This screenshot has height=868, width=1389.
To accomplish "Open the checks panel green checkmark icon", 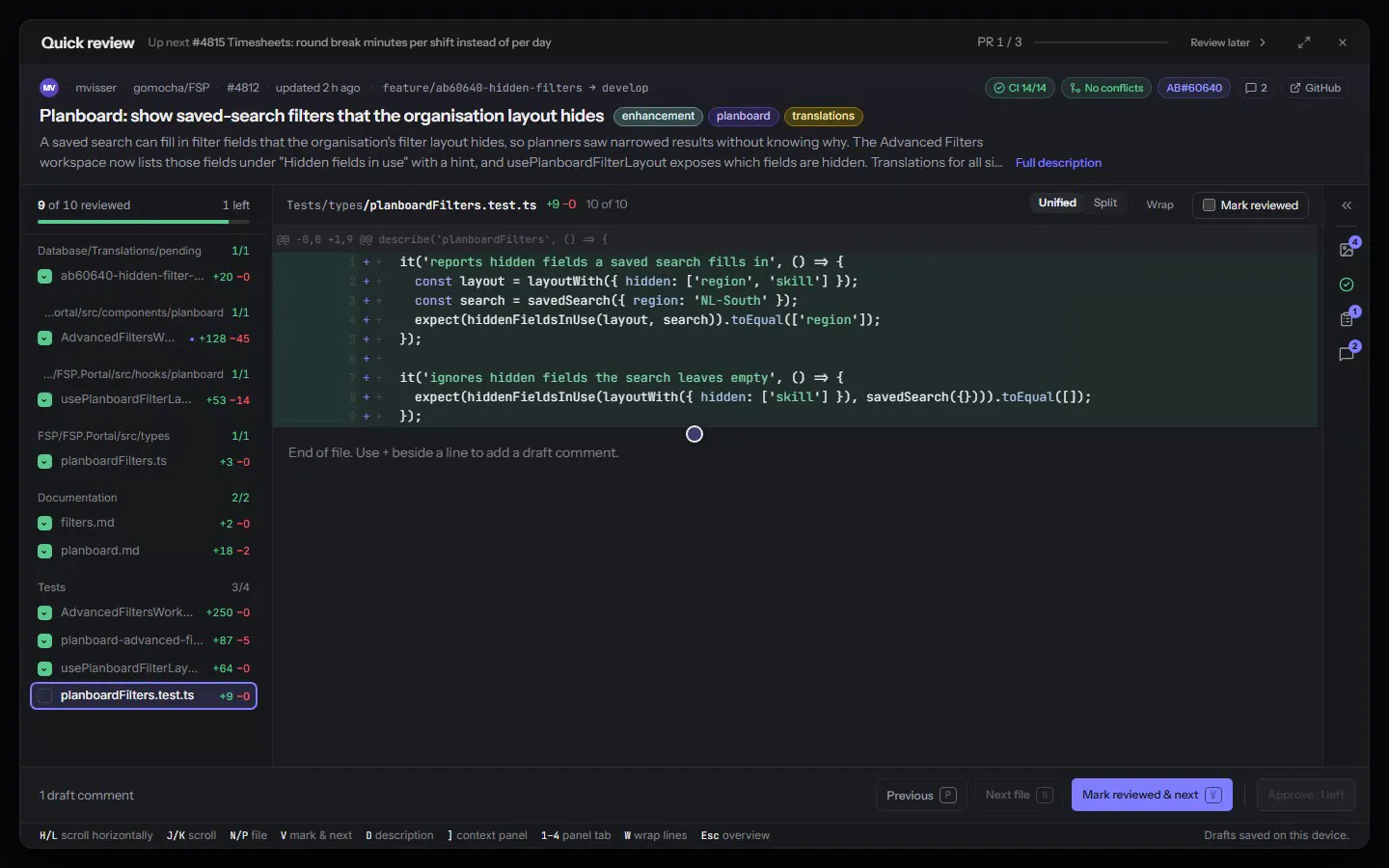I will tap(1347, 285).
